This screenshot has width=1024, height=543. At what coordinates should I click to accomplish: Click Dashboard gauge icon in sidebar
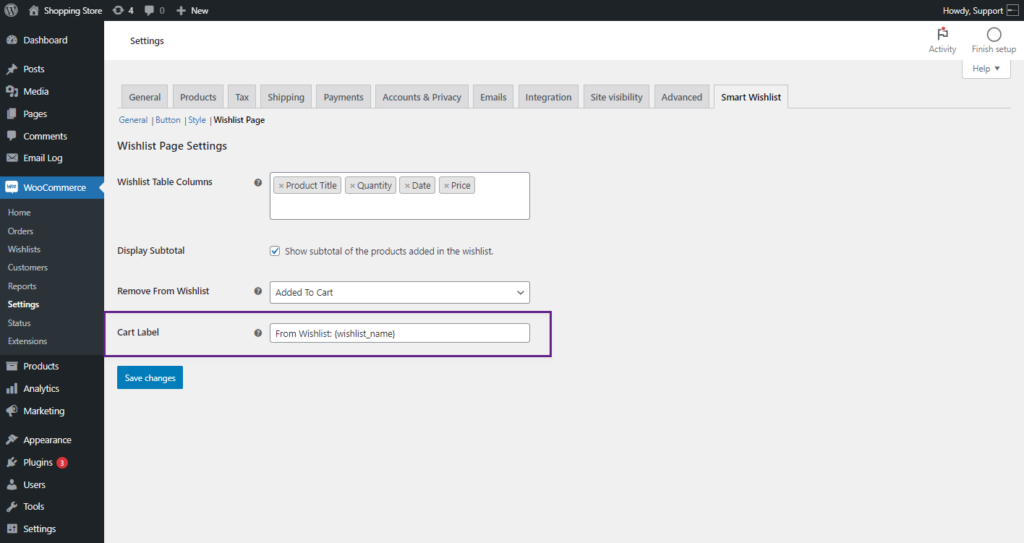click(x=12, y=40)
